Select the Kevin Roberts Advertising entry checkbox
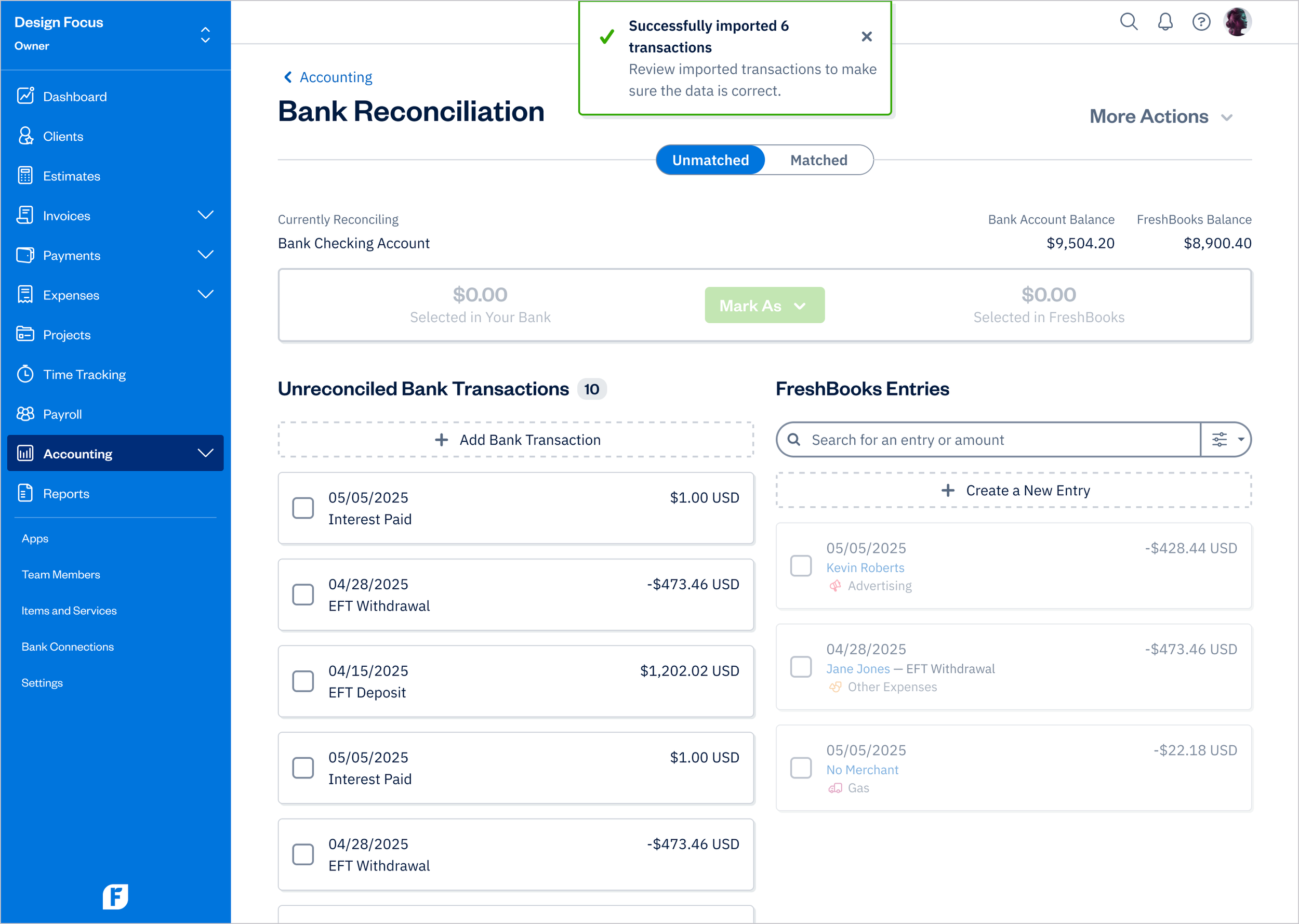This screenshot has width=1299, height=924. [801, 565]
